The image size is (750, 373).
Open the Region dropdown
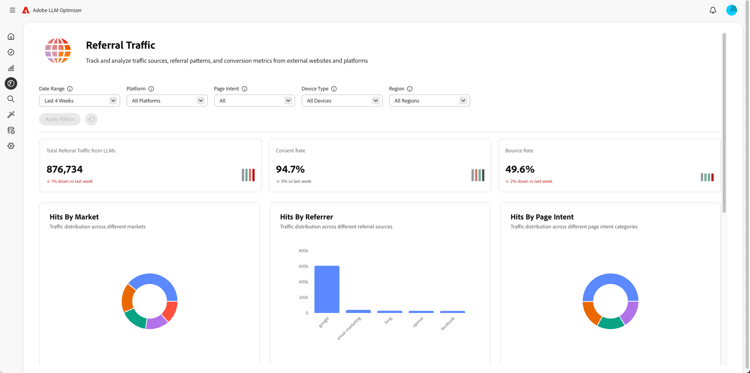click(x=430, y=100)
